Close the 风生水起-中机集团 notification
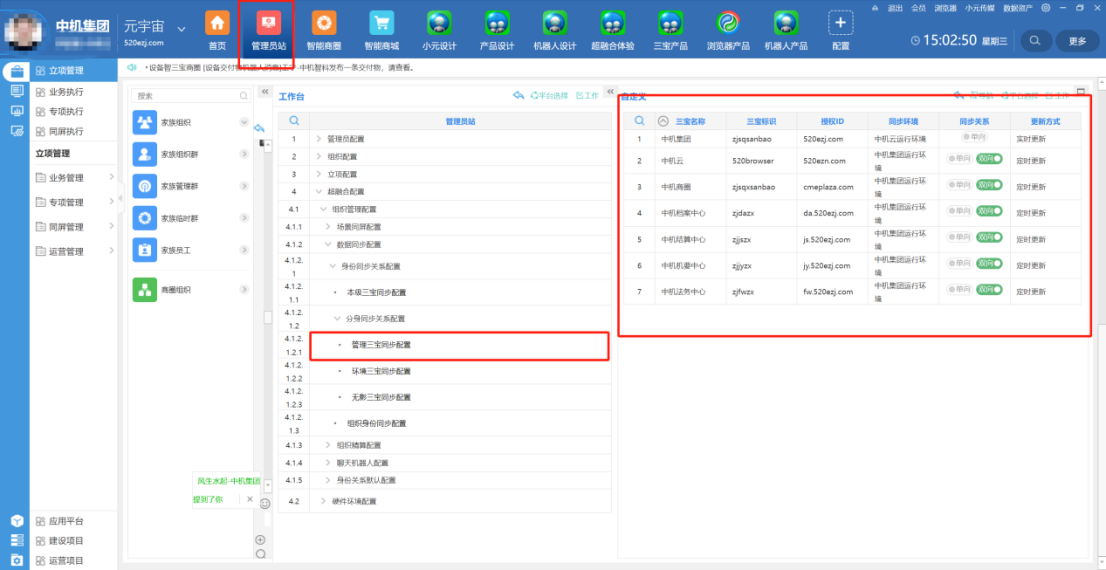 [249, 499]
